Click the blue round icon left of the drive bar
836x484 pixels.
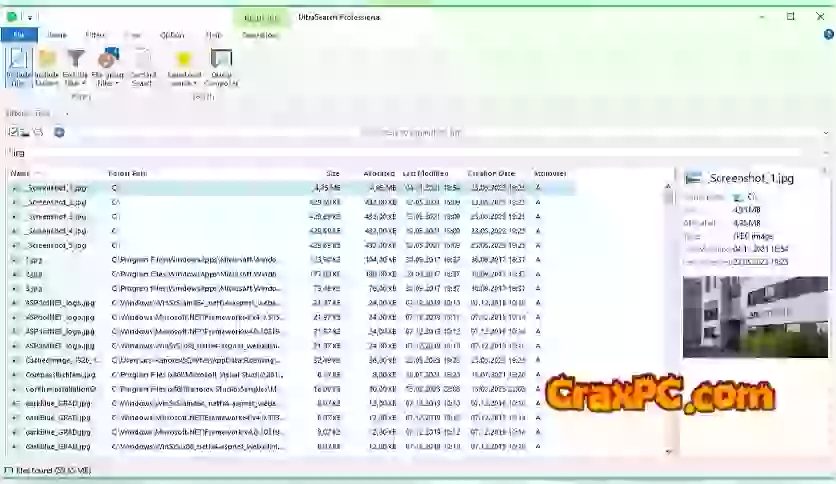click(x=59, y=132)
